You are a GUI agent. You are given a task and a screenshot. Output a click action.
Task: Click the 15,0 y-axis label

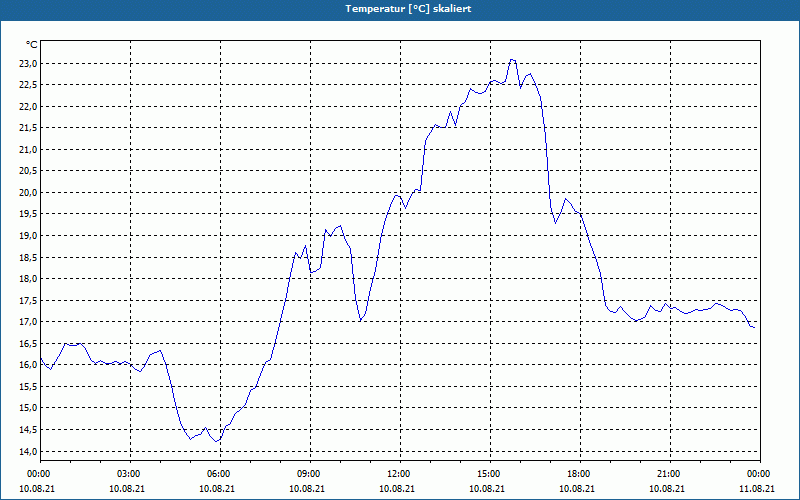(x=28, y=408)
